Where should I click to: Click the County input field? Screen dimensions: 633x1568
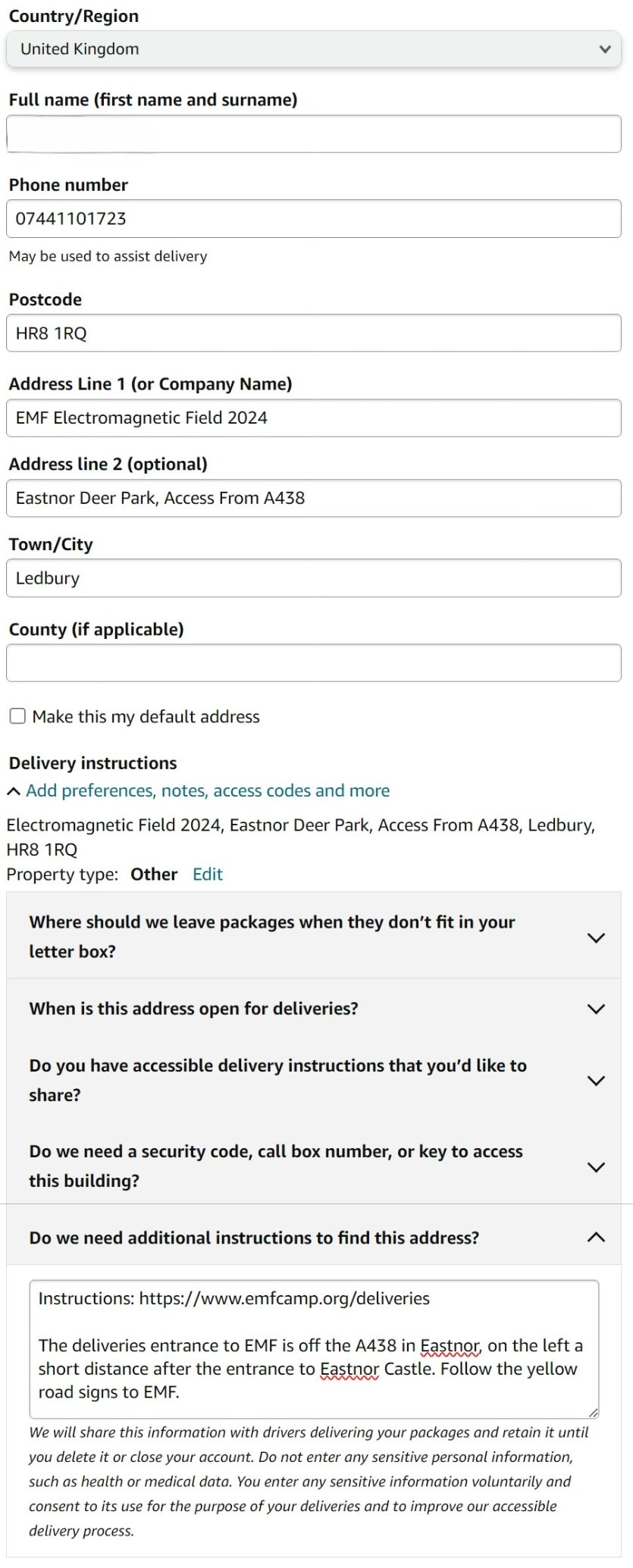(314, 663)
